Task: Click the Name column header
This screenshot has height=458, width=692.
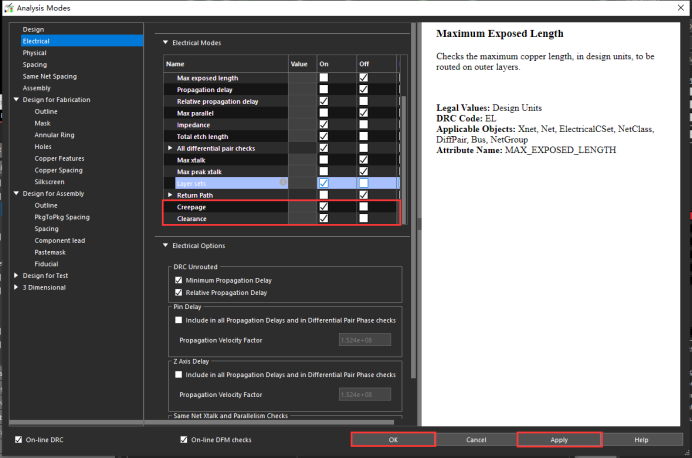Action: [226, 64]
